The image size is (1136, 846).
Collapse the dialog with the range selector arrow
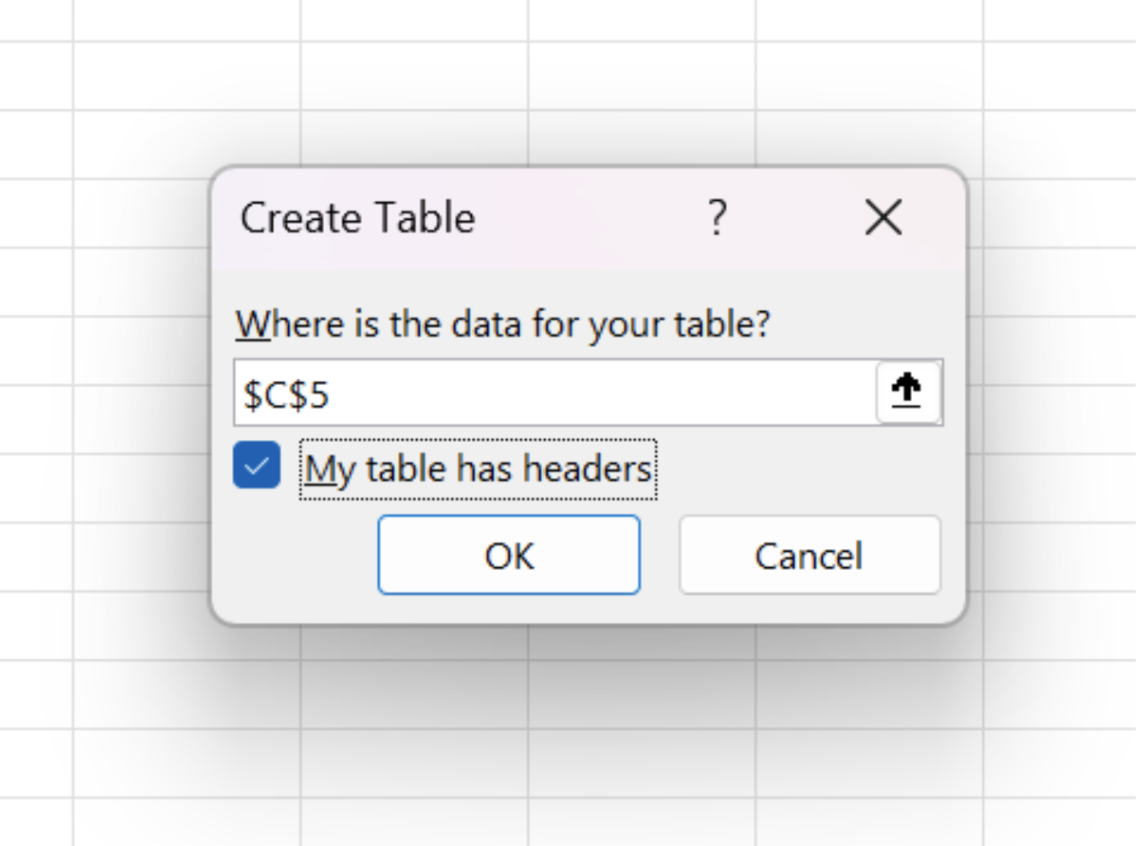click(x=908, y=392)
